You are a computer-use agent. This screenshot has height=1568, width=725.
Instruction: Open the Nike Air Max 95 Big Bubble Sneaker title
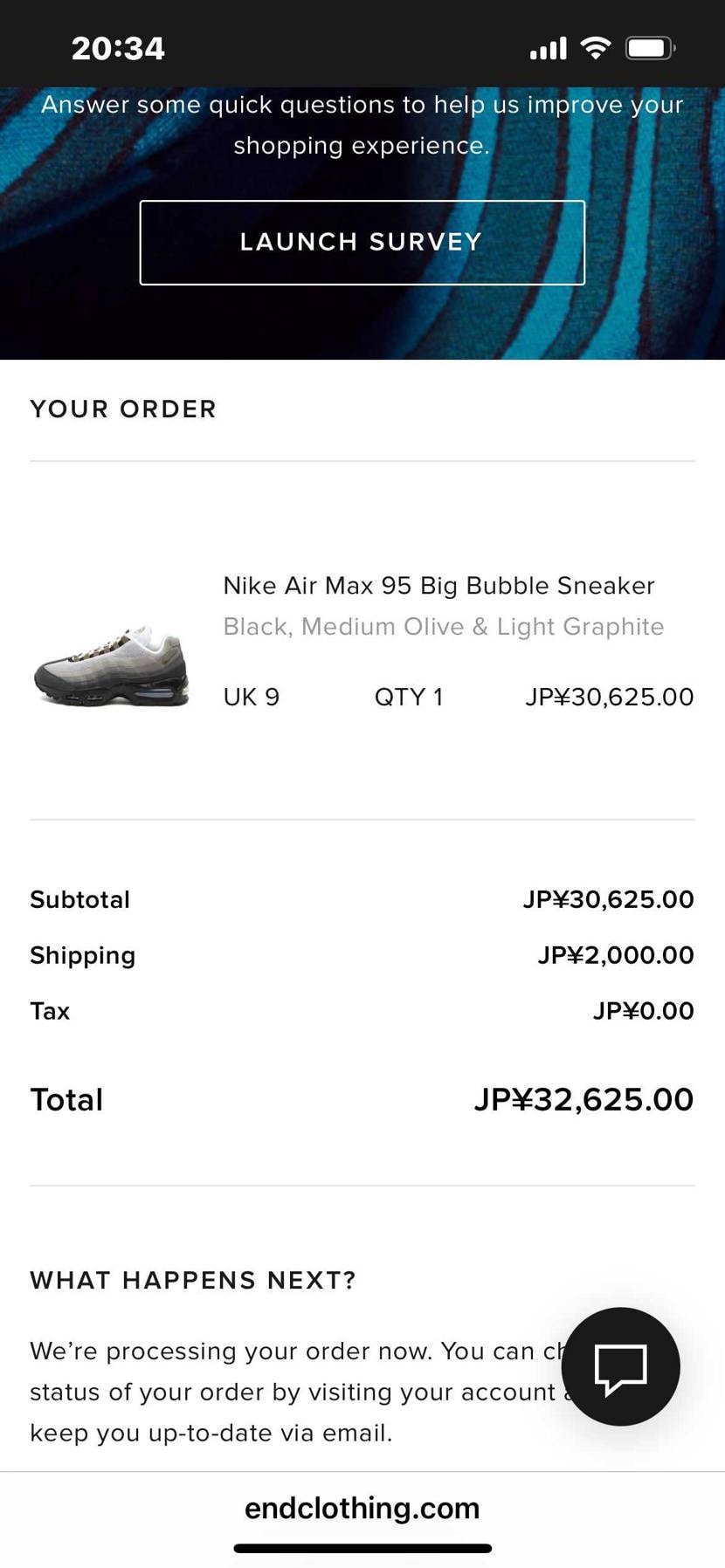[x=438, y=586]
